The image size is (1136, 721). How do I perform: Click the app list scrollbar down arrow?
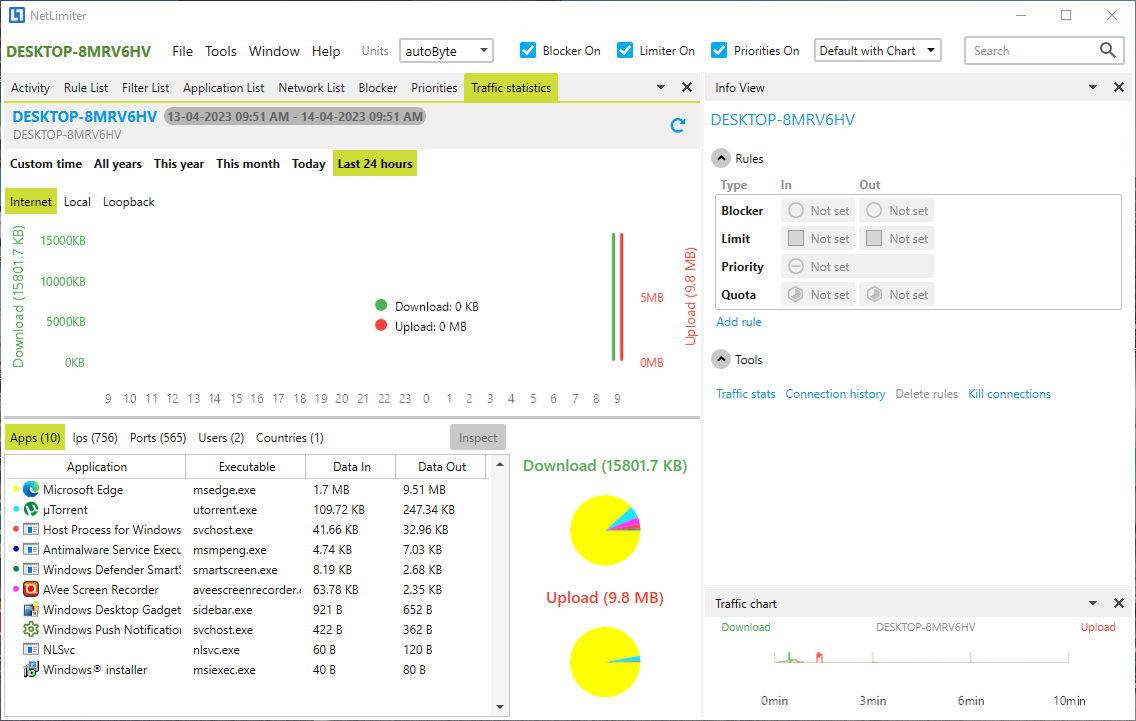point(500,707)
